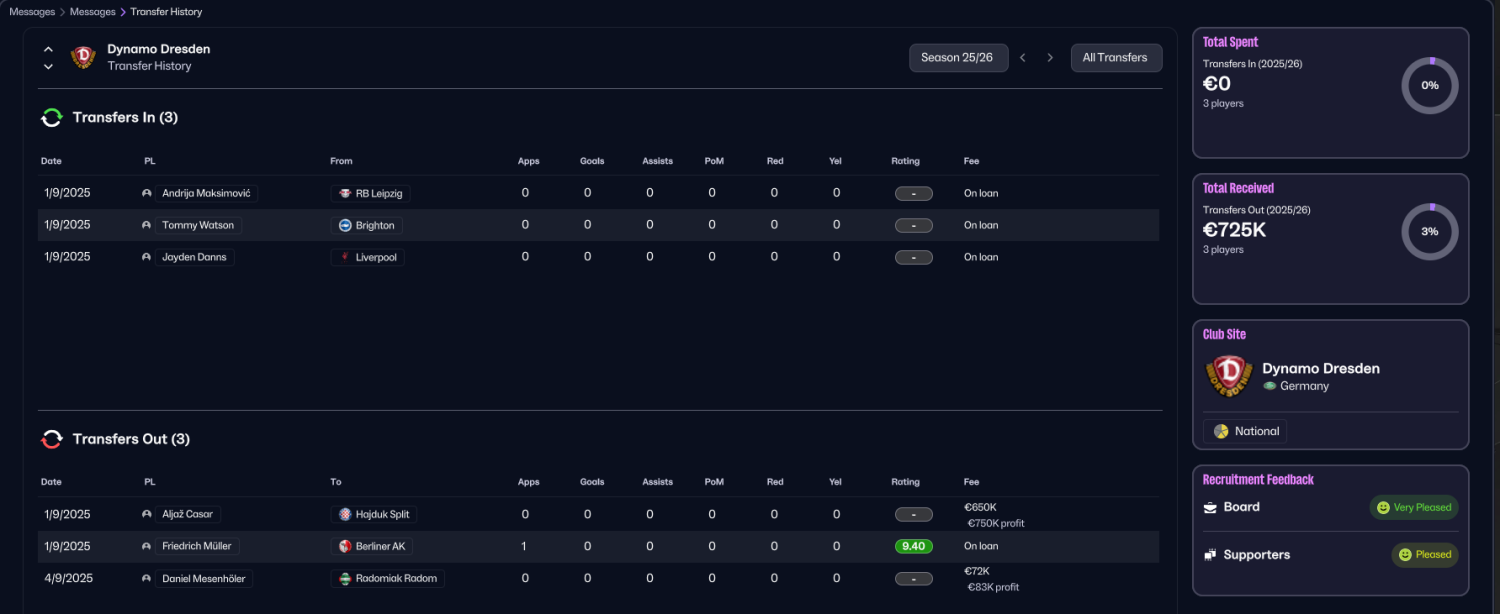The image size is (1500, 614).
Task: Click the Dynamo Dresden crest in header
Action: [x=83, y=57]
